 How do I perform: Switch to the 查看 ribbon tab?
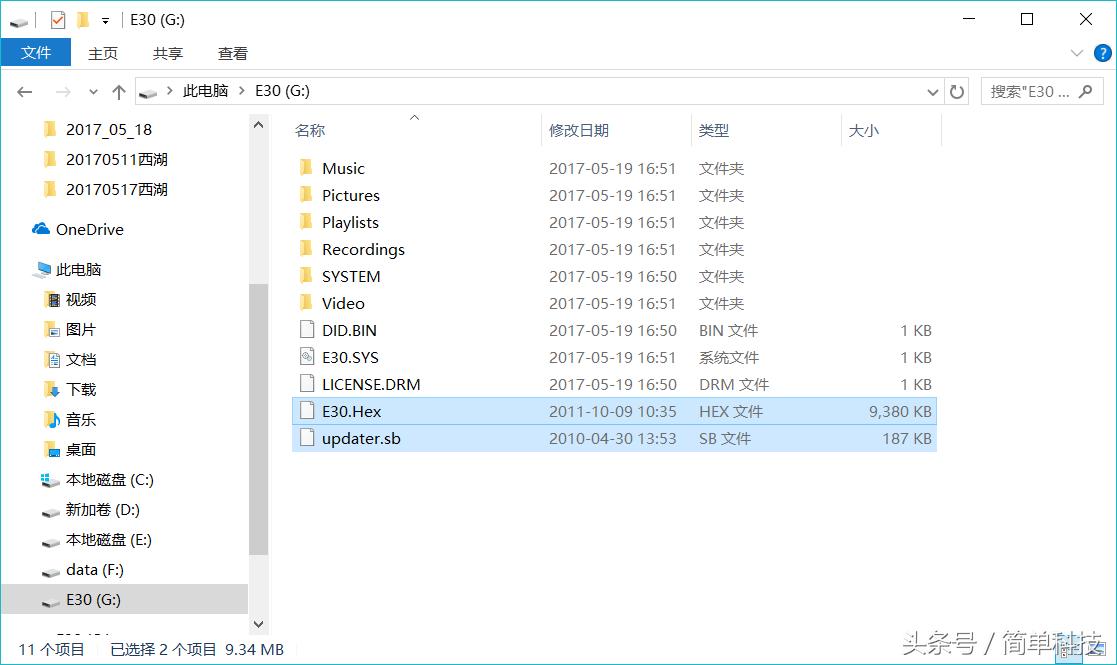(232, 53)
